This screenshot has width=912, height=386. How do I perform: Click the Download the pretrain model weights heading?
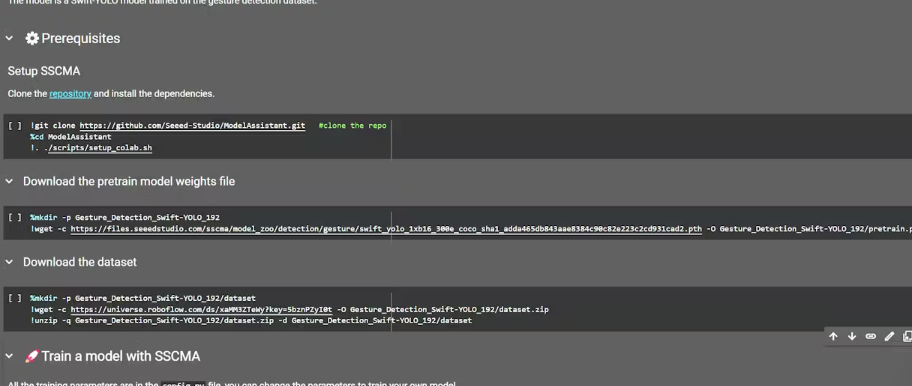[x=129, y=181]
